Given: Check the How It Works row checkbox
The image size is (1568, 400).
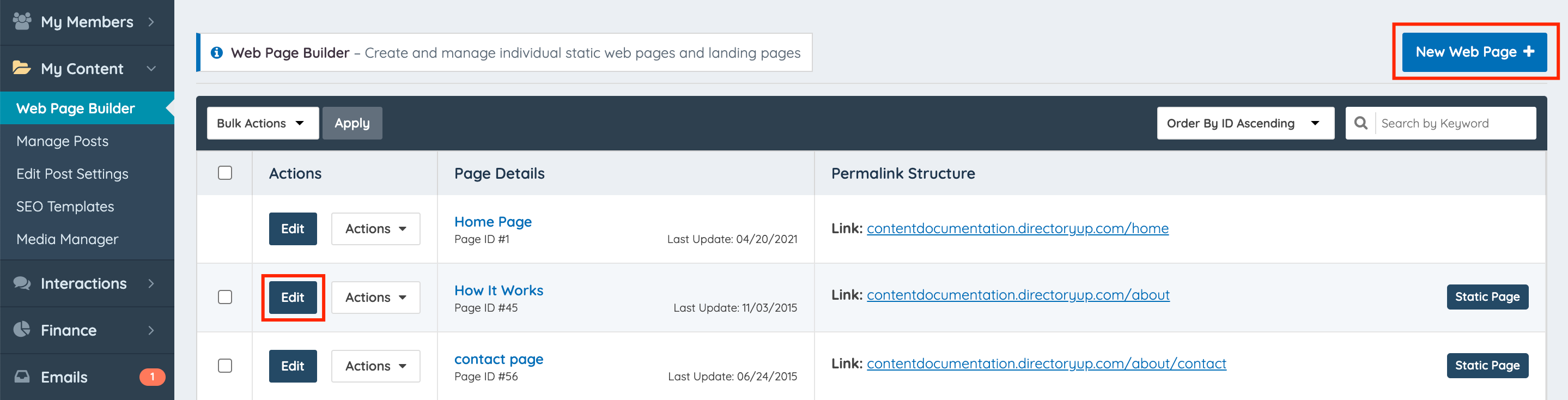Looking at the screenshot, I should click(x=224, y=298).
